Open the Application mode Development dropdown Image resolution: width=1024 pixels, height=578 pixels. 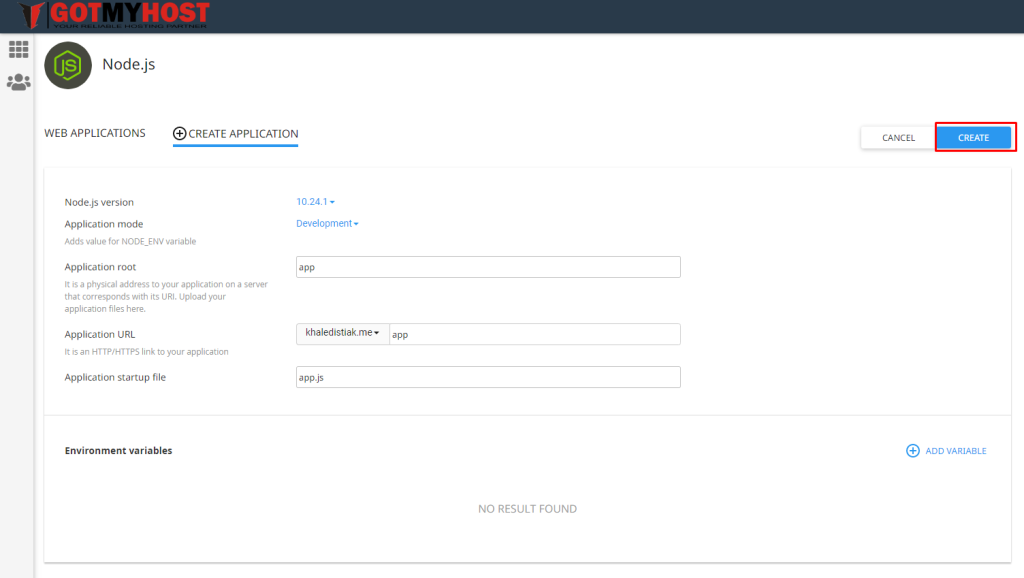327,224
